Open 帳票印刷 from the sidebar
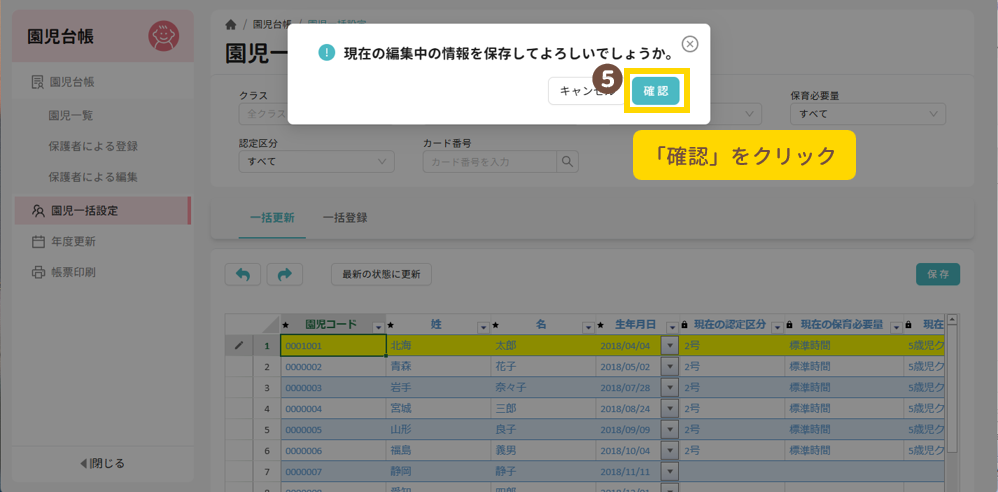Image resolution: width=998 pixels, height=492 pixels. pyautogui.click(x=73, y=272)
